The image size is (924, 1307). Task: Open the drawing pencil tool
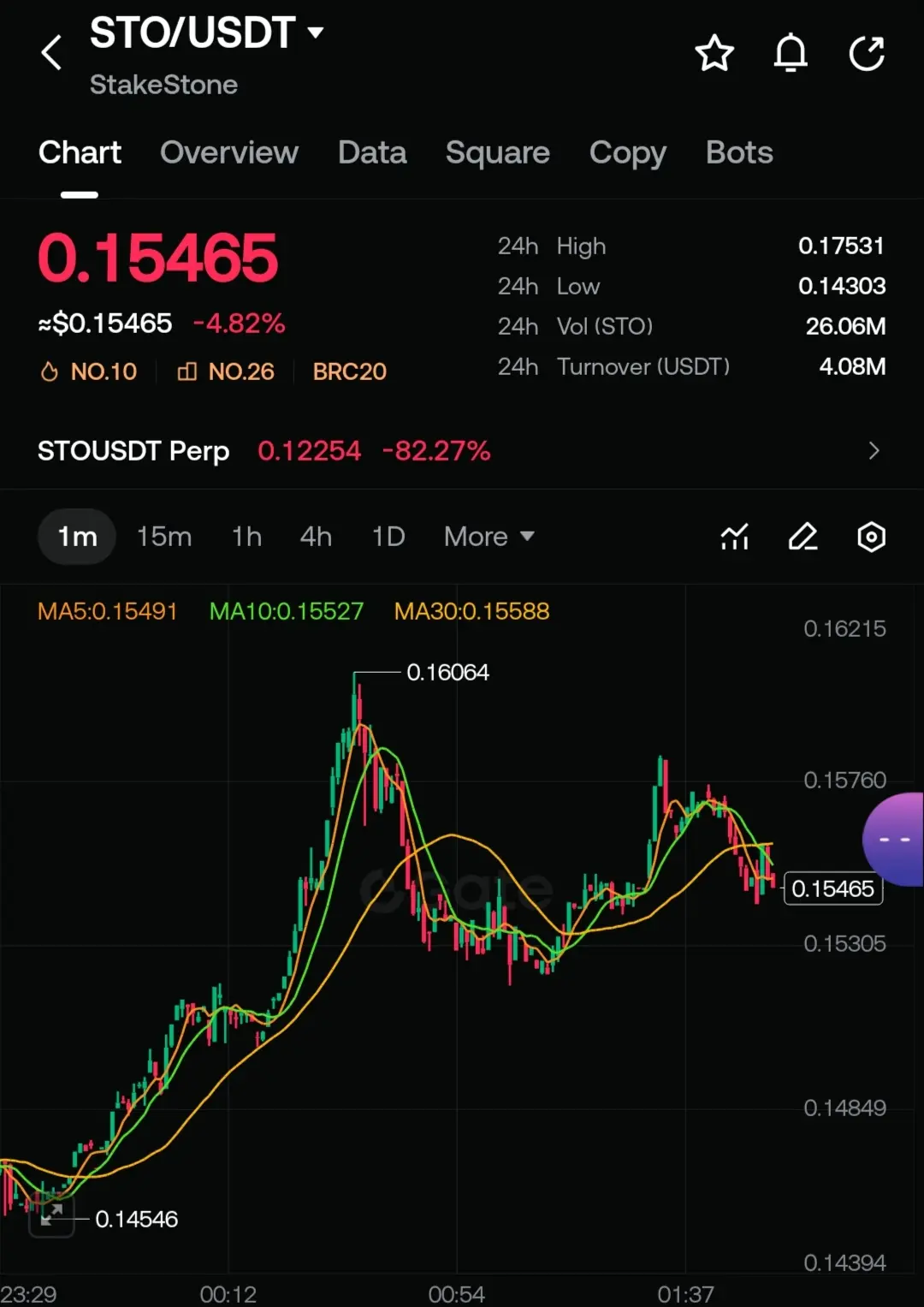[803, 537]
